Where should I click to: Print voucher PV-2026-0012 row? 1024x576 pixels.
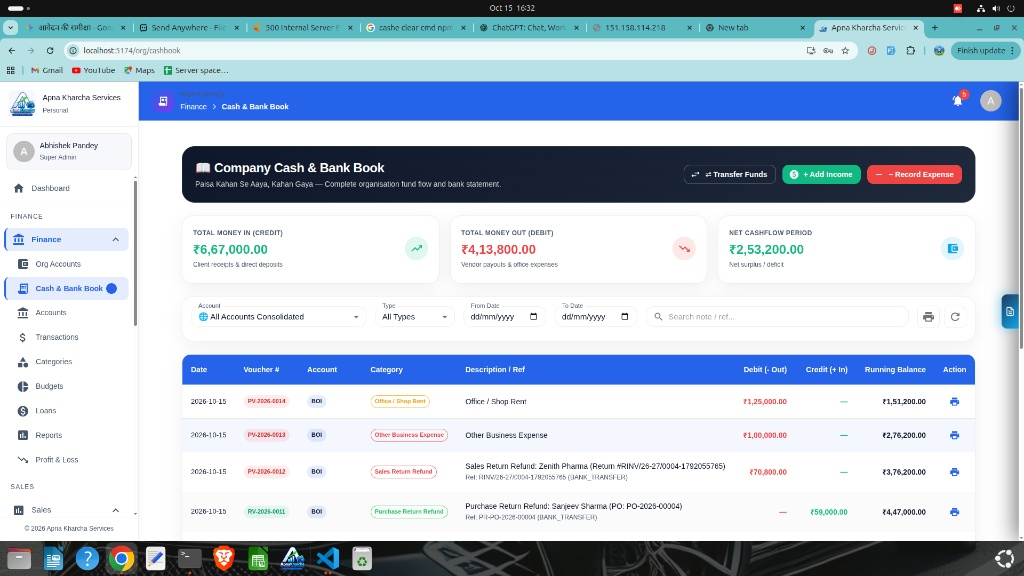[x=954, y=472]
